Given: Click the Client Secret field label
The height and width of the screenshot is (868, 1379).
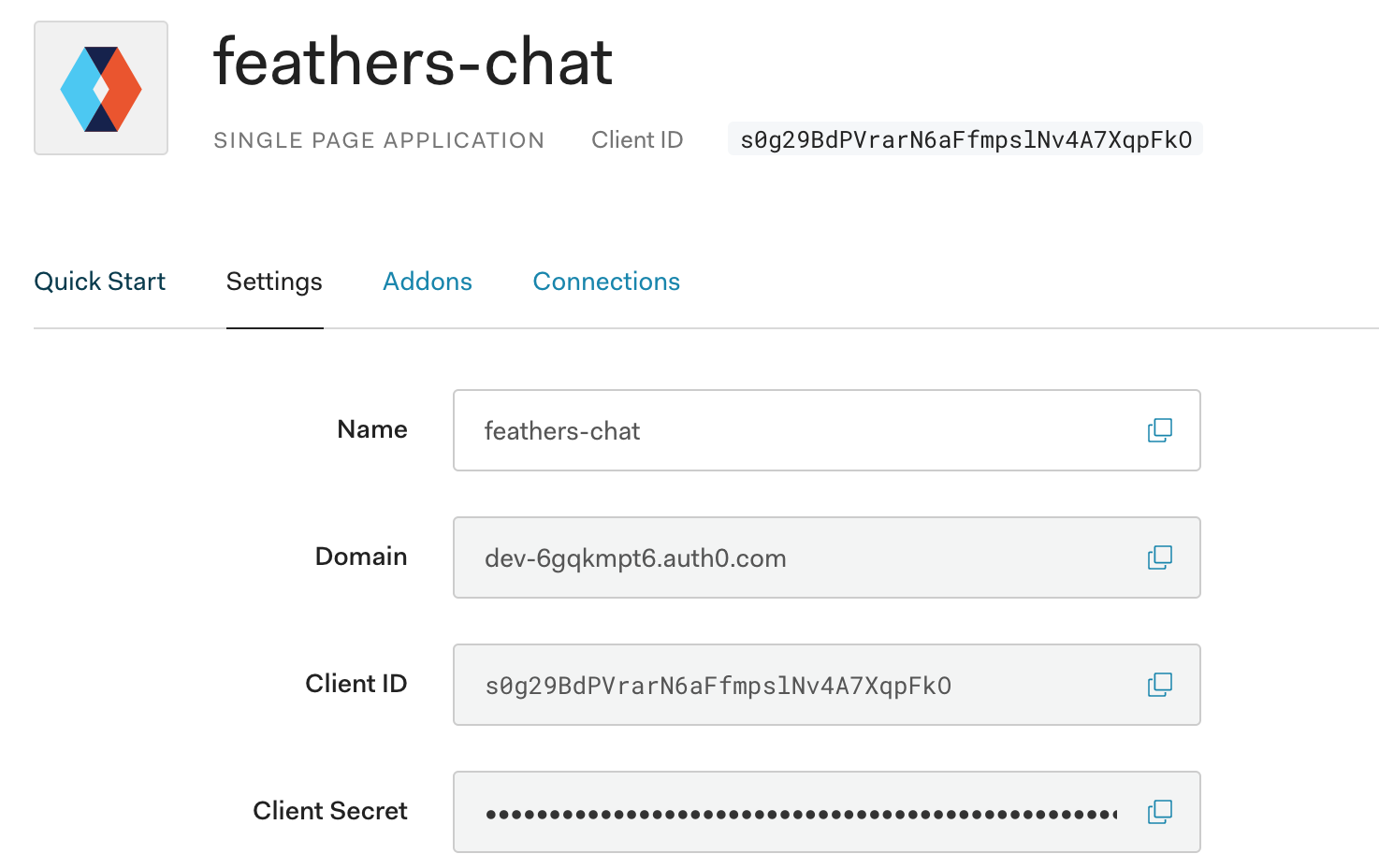Looking at the screenshot, I should click(330, 810).
